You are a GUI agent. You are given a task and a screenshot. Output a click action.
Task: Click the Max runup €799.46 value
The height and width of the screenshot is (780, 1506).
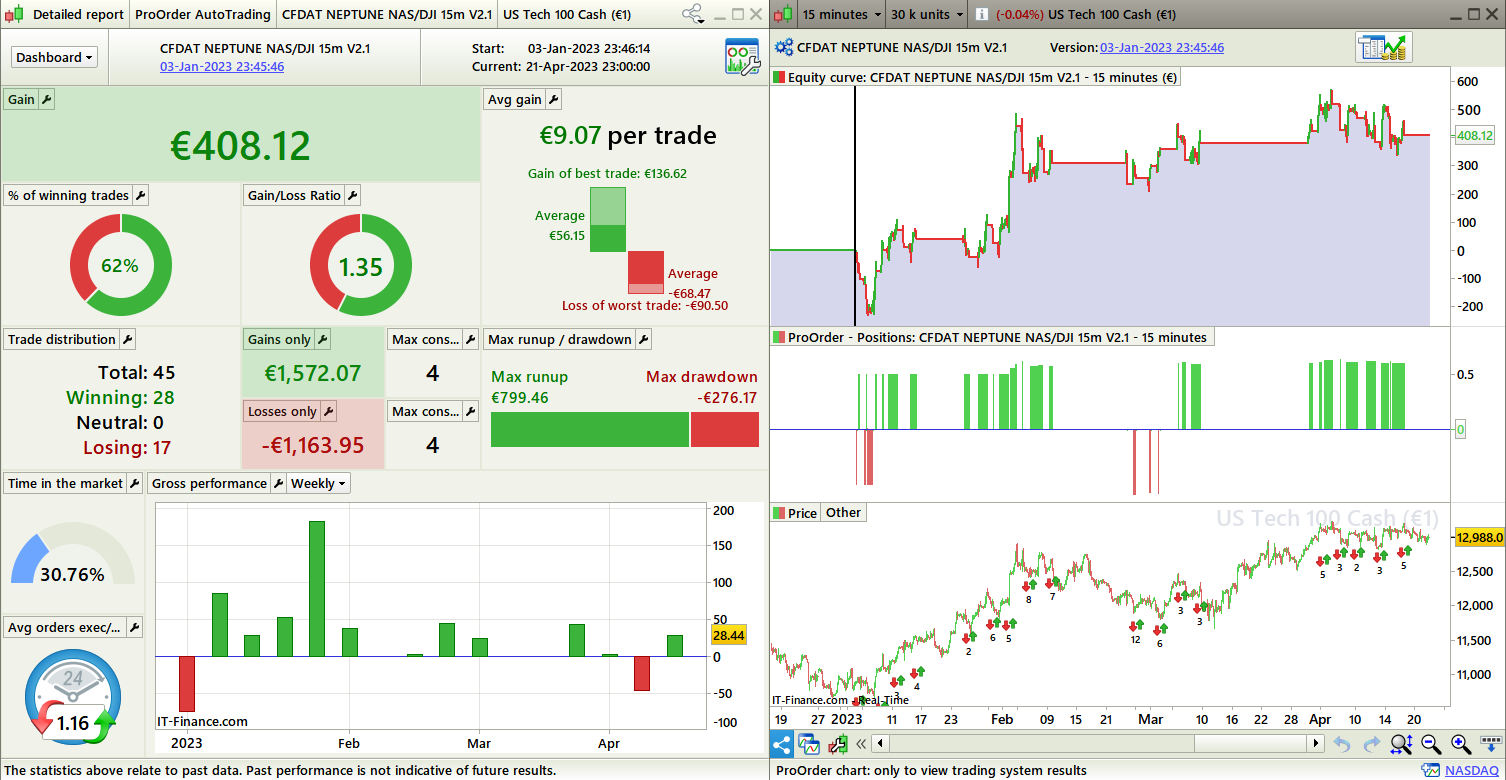click(520, 397)
